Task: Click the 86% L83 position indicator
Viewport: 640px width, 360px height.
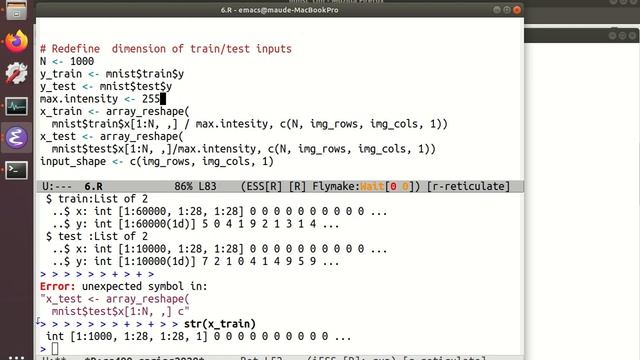Action: point(195,187)
